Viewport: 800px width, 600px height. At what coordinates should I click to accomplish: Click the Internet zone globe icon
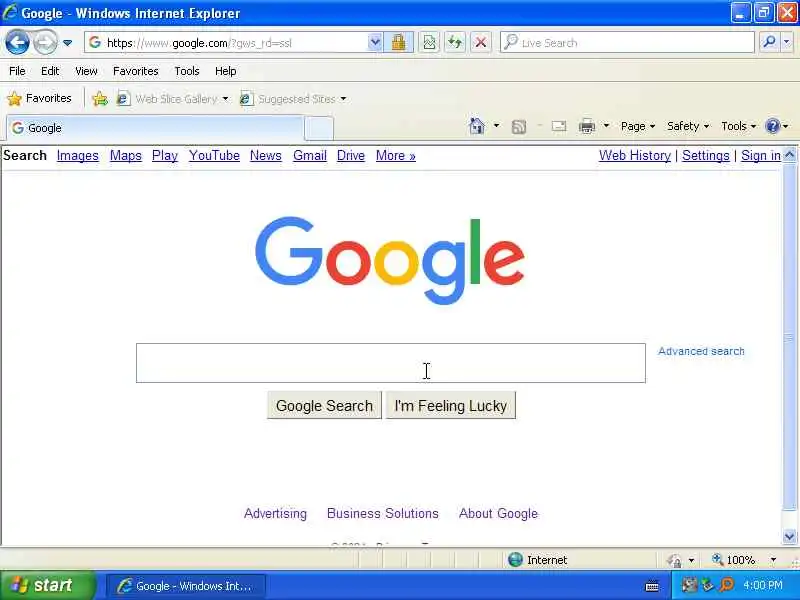coord(515,560)
